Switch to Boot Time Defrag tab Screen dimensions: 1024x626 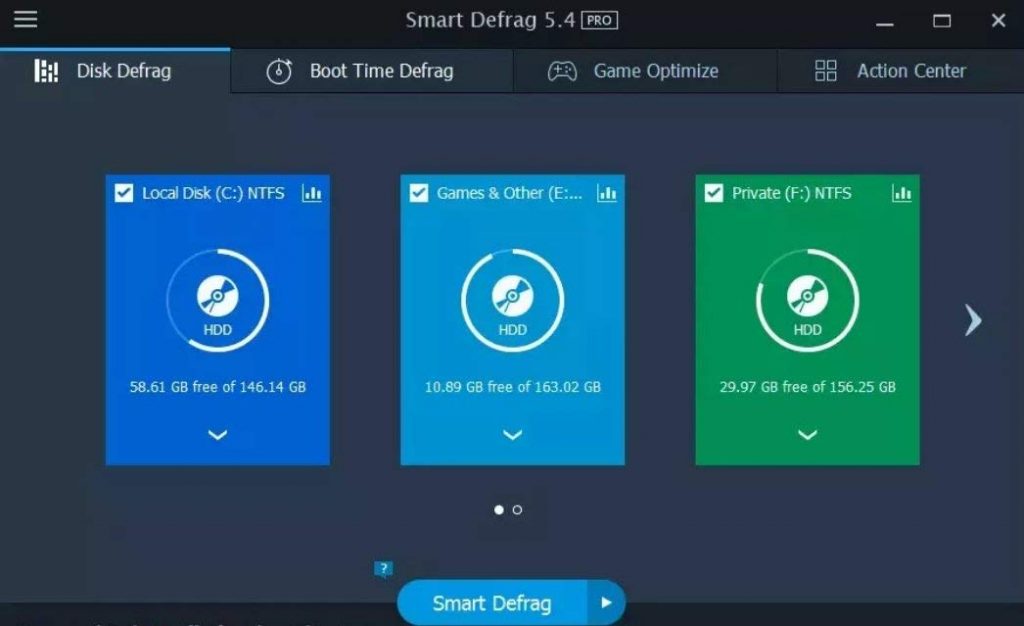point(372,70)
